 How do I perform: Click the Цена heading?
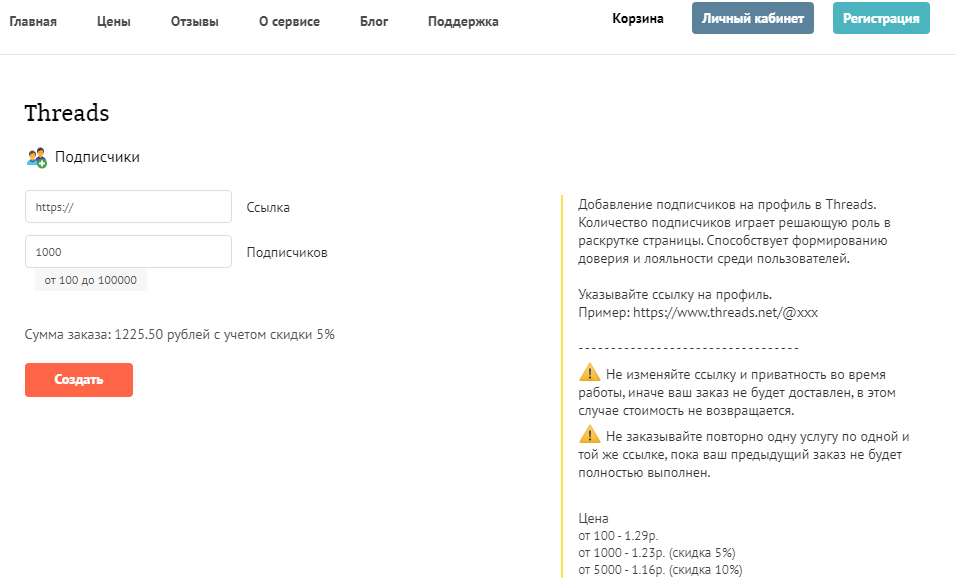tap(593, 518)
